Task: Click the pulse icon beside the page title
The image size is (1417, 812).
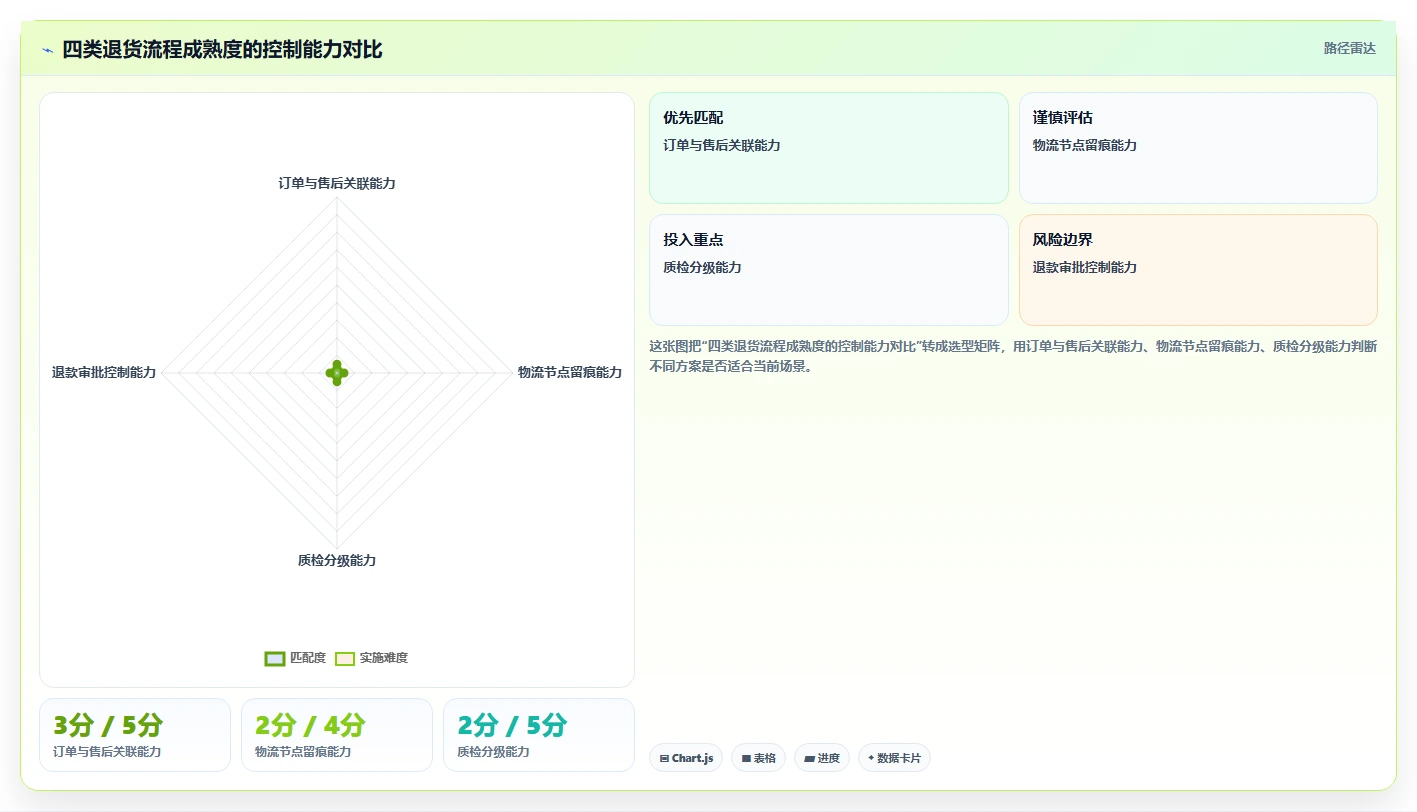Action: tap(48, 50)
